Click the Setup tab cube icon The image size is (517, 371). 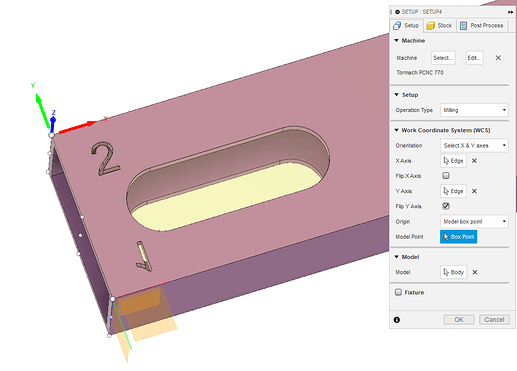coord(397,26)
